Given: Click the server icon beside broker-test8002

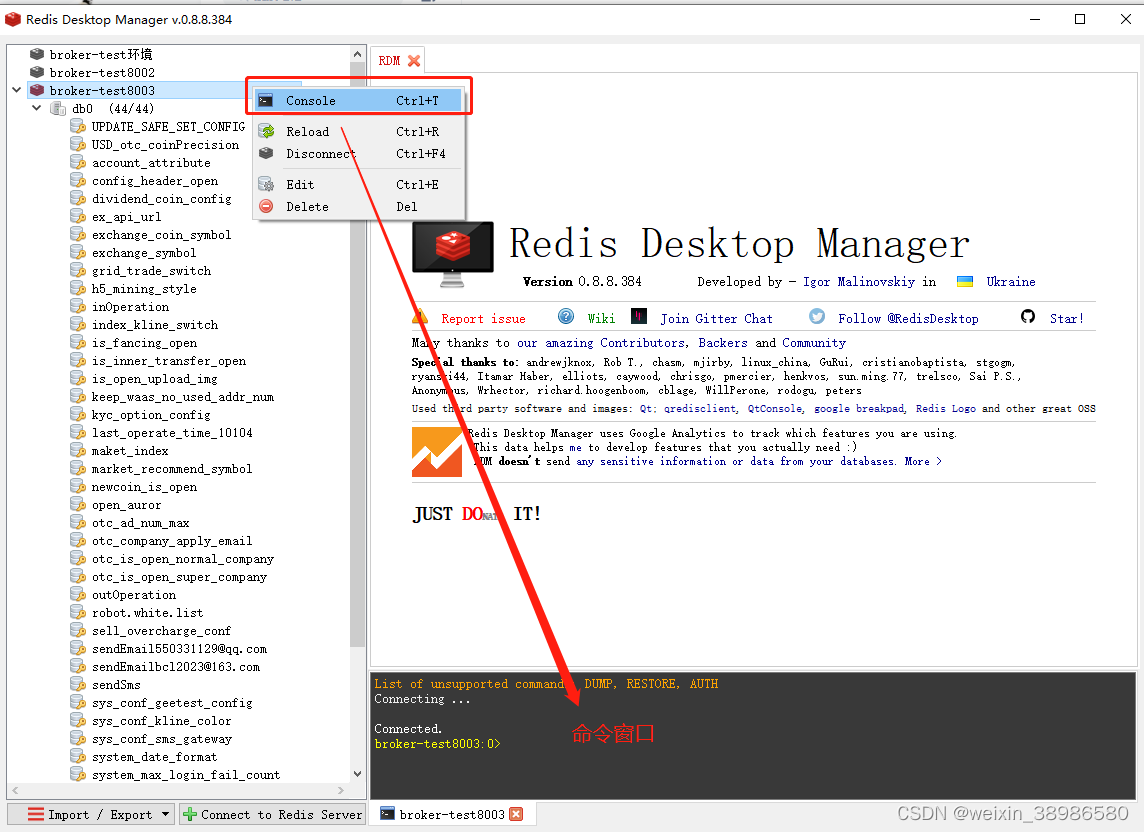Looking at the screenshot, I should click(37, 72).
